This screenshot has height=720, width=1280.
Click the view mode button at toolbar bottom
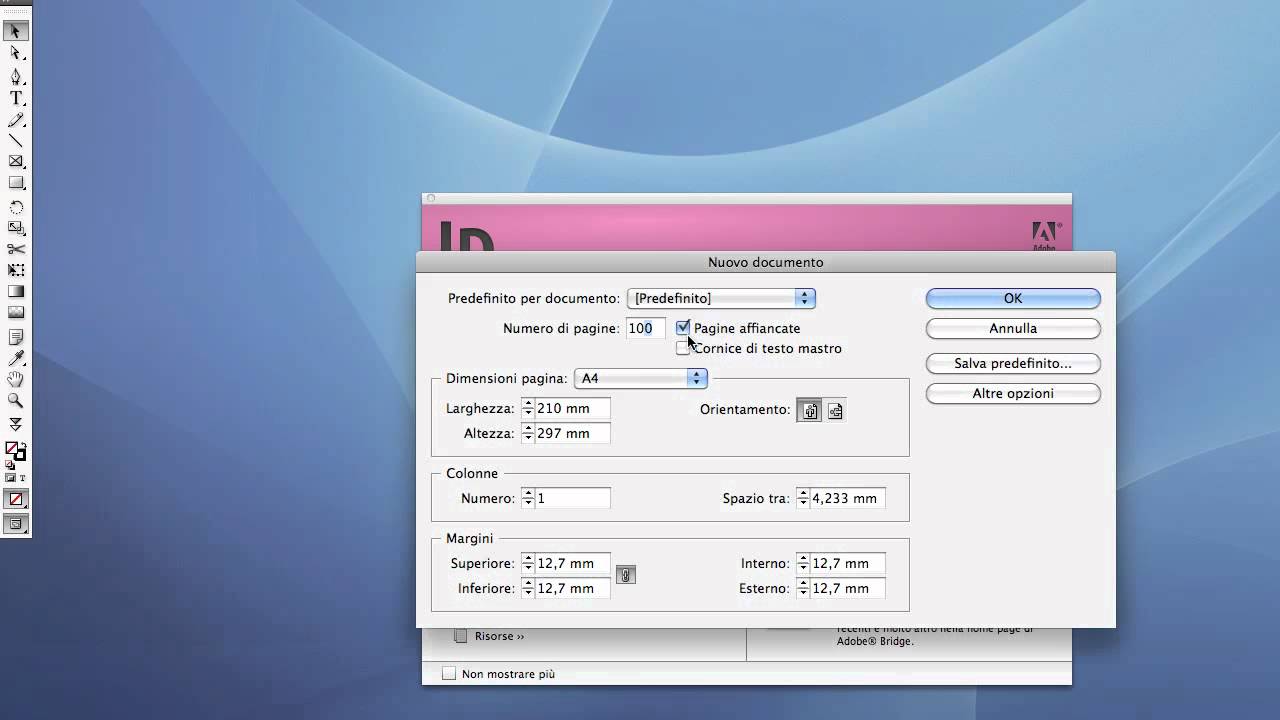[16, 523]
